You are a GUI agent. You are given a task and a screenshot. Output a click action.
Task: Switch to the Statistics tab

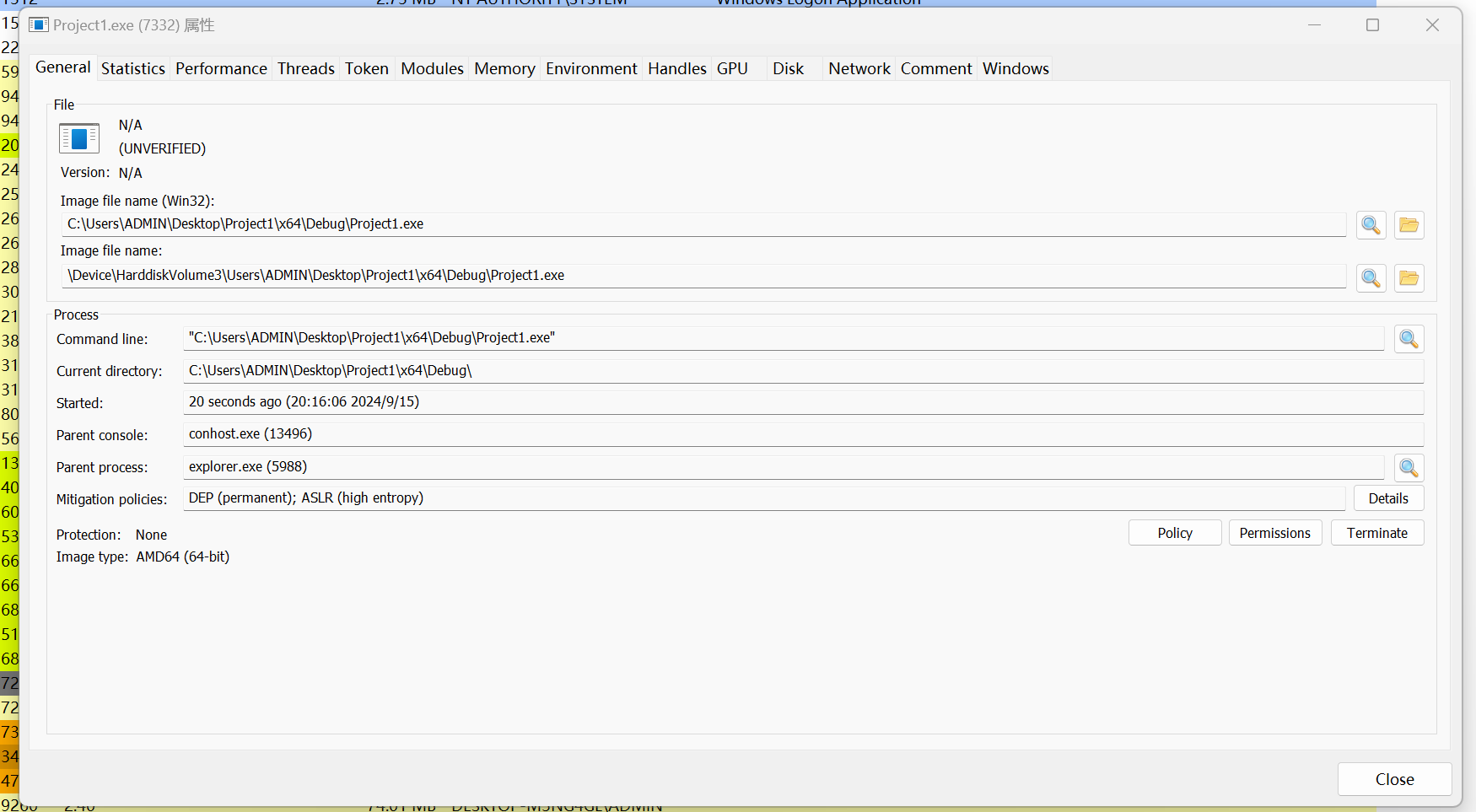click(132, 69)
